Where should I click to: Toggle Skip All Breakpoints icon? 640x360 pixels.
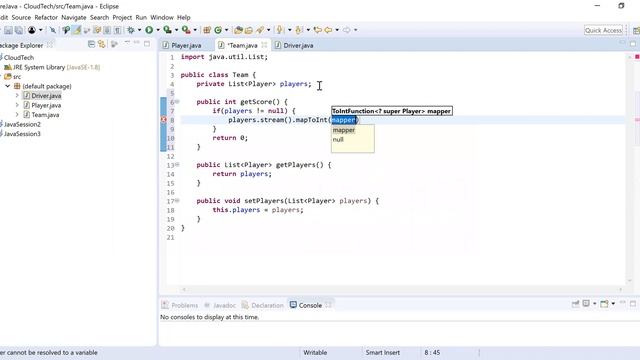click(53, 30)
